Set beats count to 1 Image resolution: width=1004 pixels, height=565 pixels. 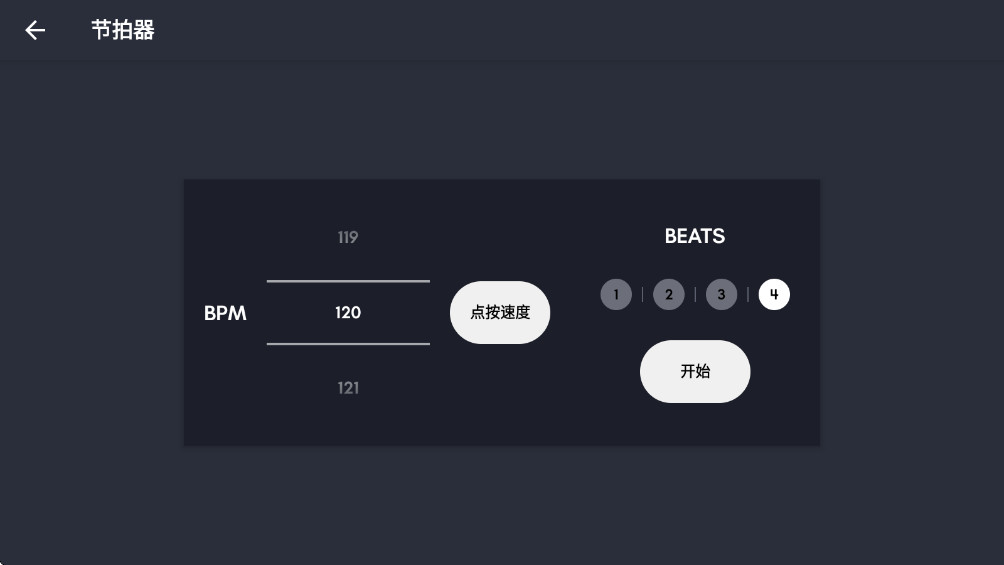coord(616,295)
